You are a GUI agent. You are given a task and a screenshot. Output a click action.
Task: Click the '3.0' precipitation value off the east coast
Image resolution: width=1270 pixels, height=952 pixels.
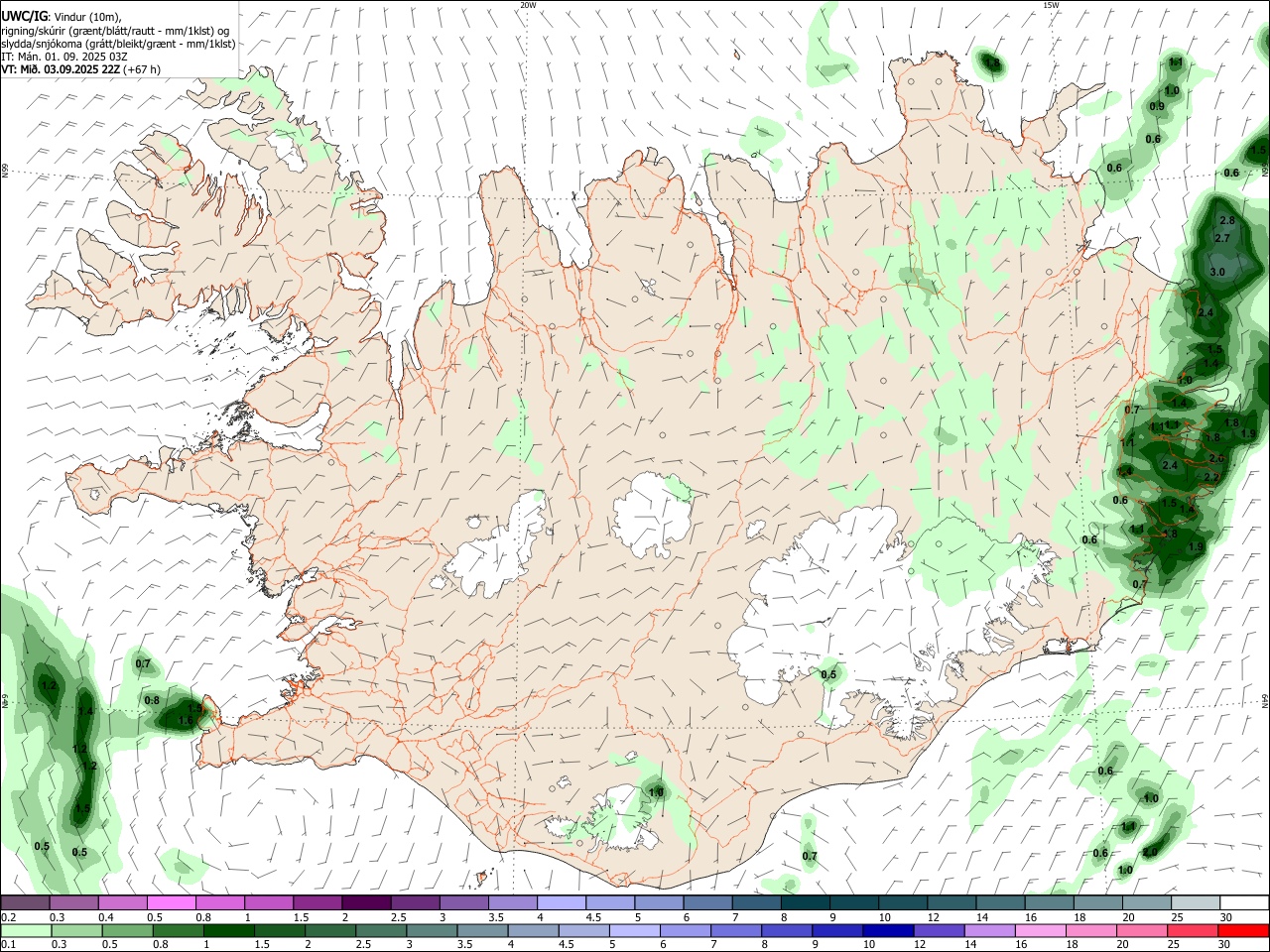(x=1218, y=272)
